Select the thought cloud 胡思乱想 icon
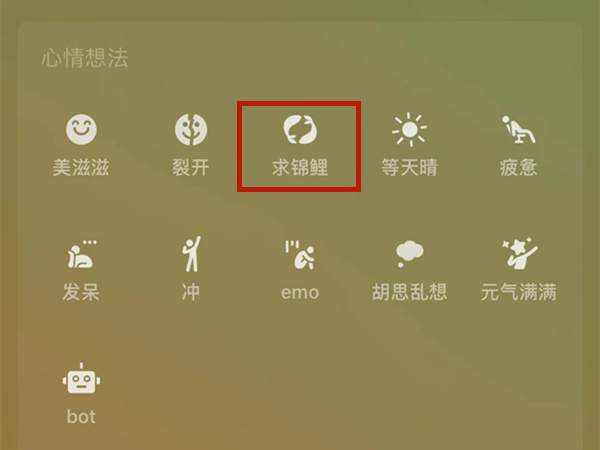The image size is (600, 450). coord(409,254)
